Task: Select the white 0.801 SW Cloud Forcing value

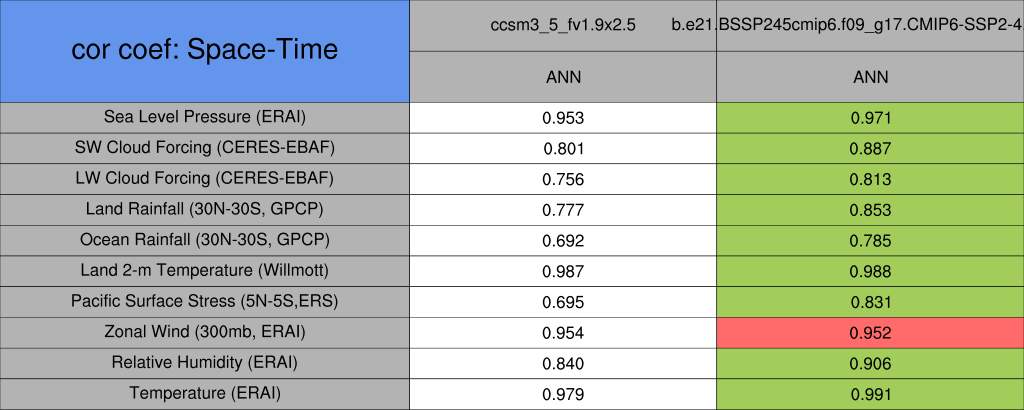Action: pos(562,148)
